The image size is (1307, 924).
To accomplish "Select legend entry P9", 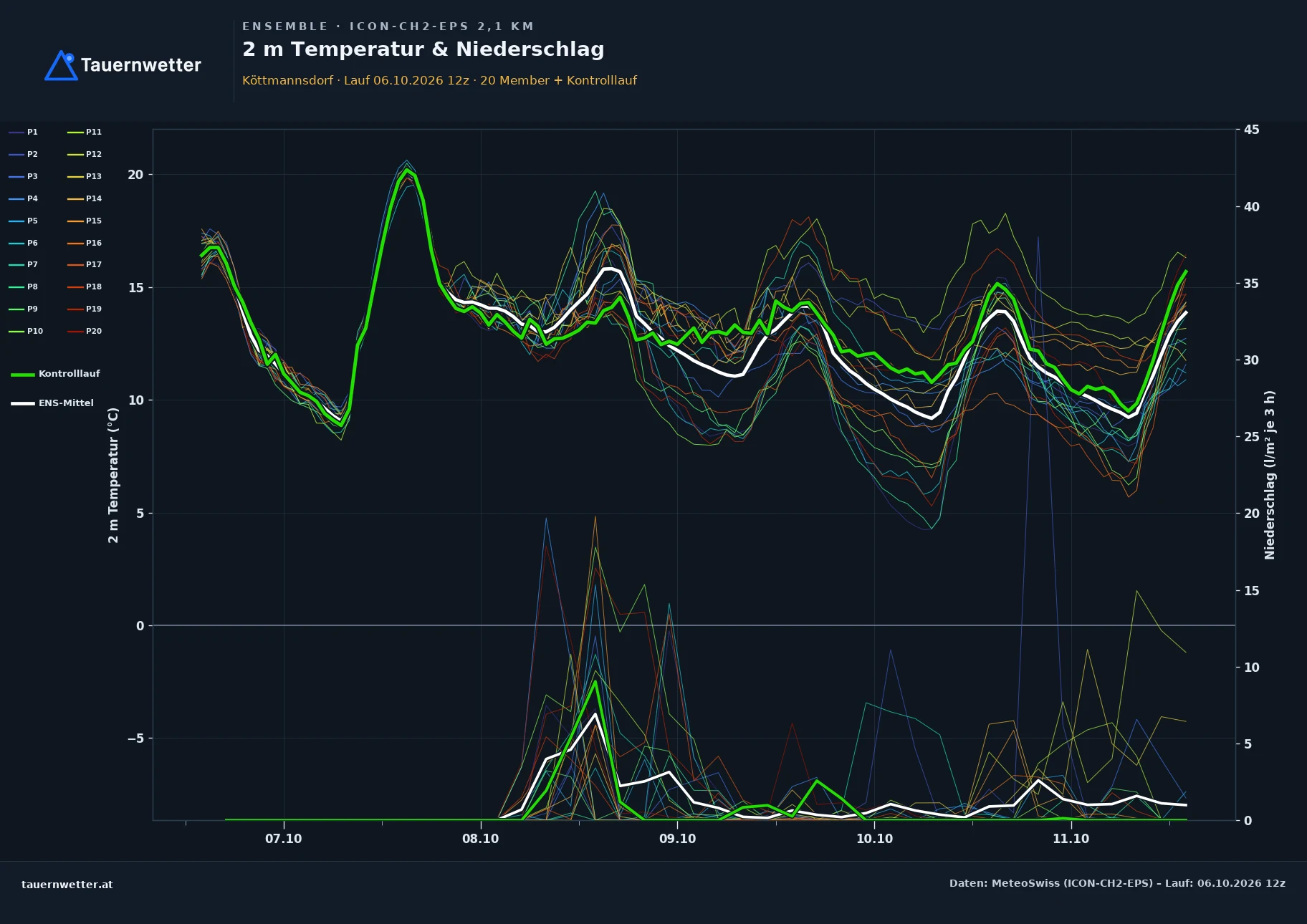I will [23, 309].
